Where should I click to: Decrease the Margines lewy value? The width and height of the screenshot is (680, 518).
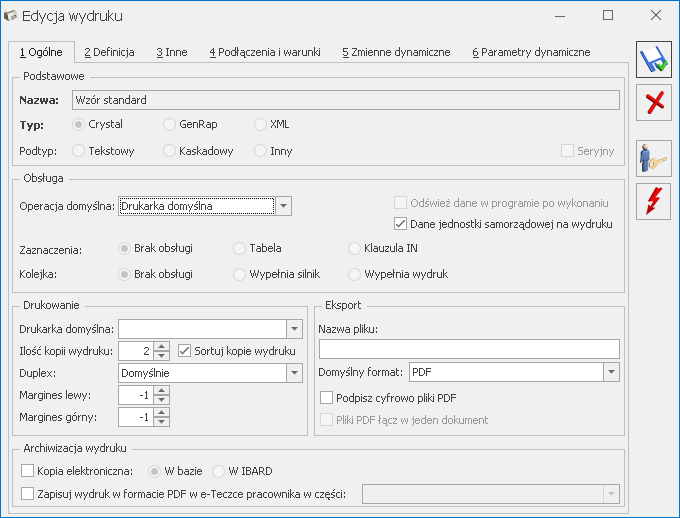tap(162, 400)
